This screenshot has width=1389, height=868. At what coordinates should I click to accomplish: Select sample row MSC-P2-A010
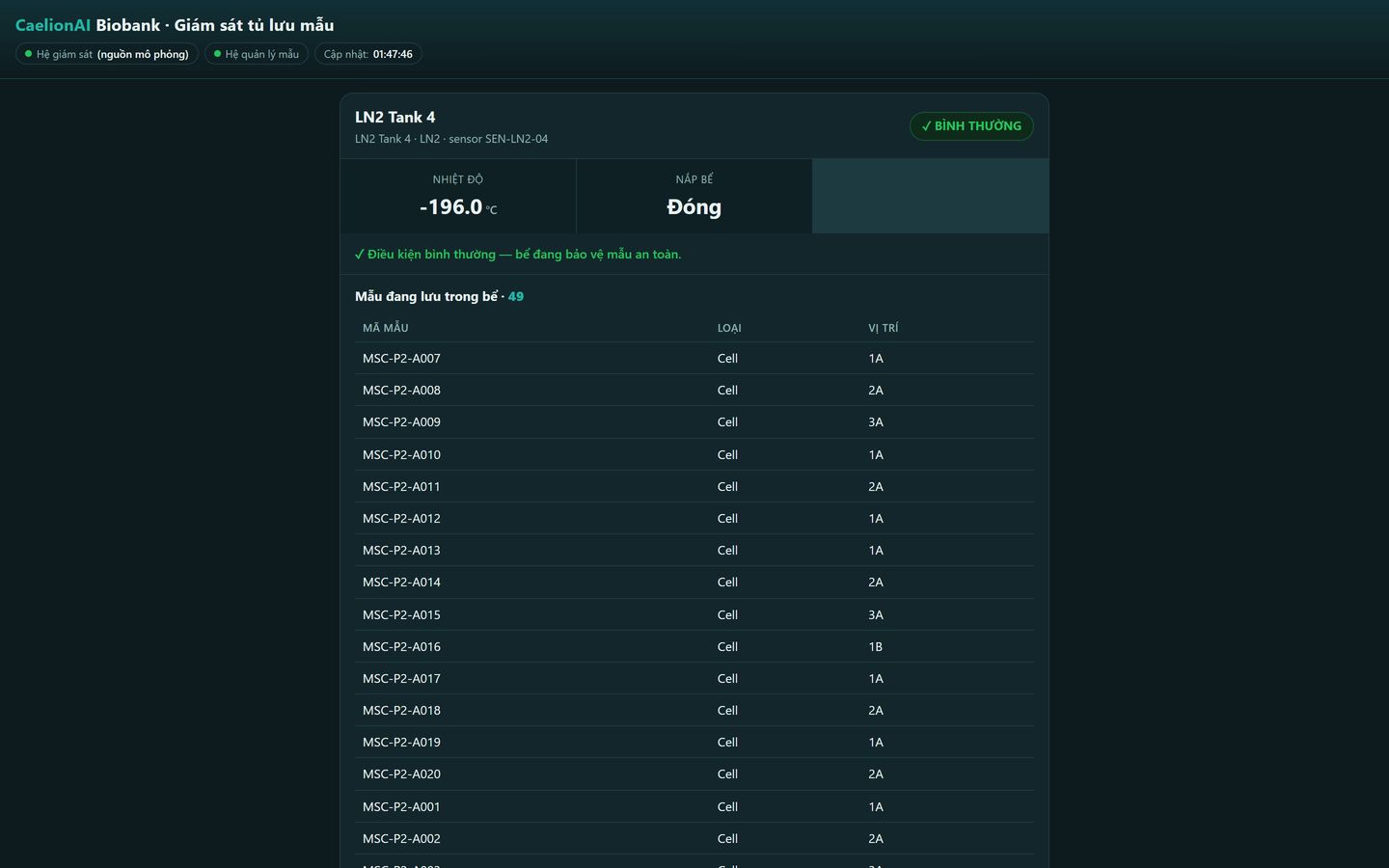coord(694,454)
